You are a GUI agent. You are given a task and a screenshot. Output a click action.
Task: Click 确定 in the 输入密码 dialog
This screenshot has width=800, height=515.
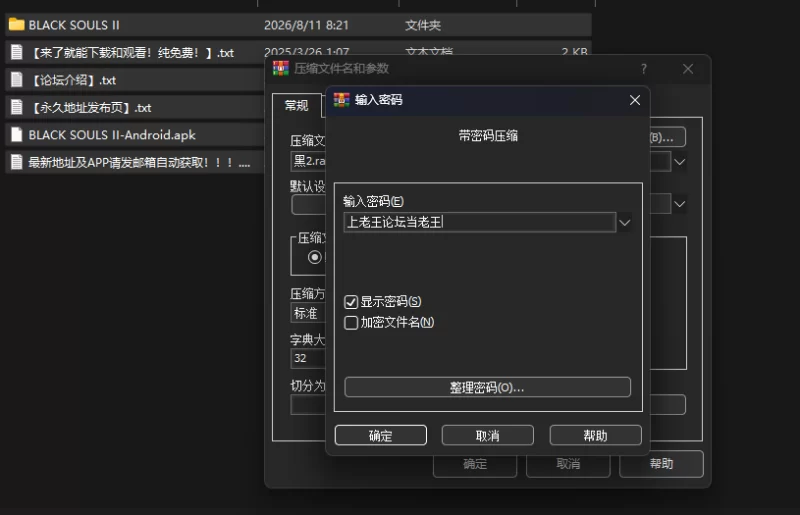pos(381,435)
